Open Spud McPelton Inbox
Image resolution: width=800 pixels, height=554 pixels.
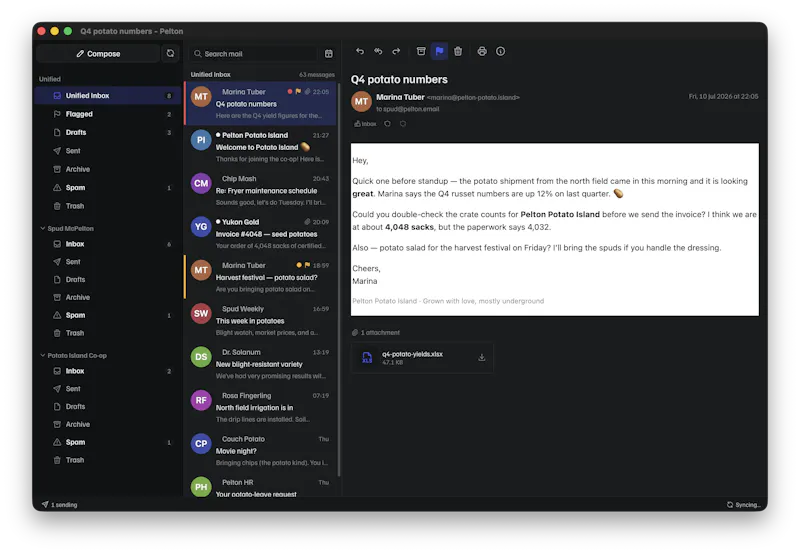(x=107, y=244)
